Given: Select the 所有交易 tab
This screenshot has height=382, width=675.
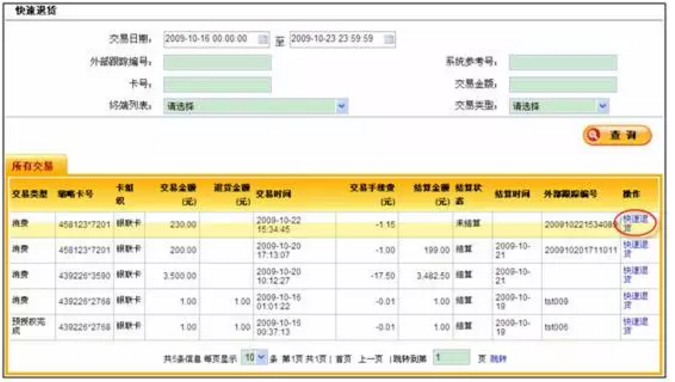Looking at the screenshot, I should pyautogui.click(x=36, y=166).
